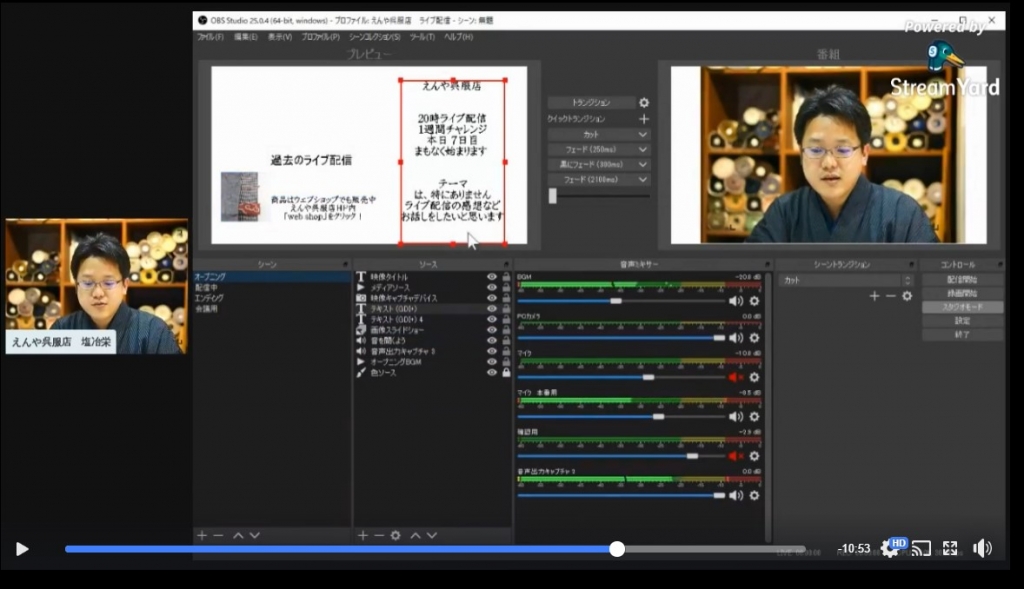1024x589 pixels.
Task: Hide the オープニングBGM source
Action: [x=492, y=362]
